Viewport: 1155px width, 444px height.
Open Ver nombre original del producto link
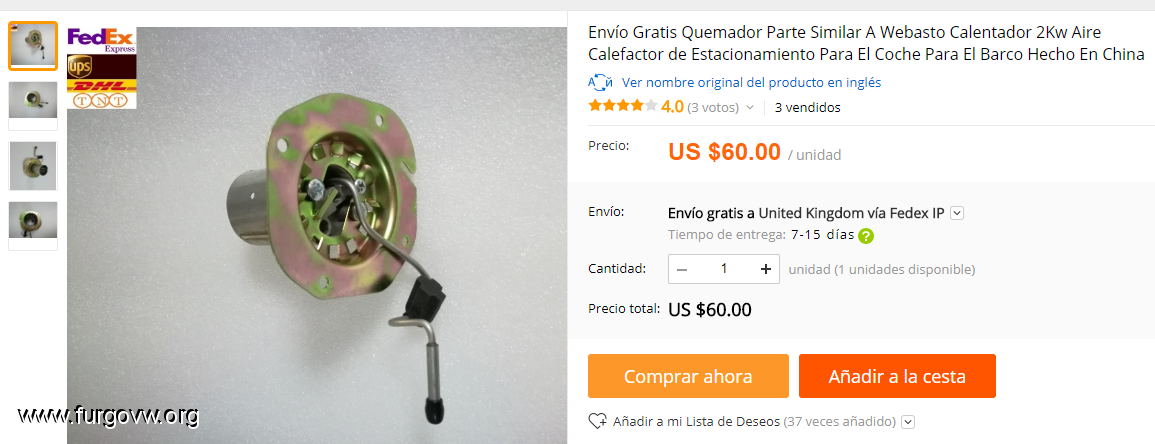751,82
